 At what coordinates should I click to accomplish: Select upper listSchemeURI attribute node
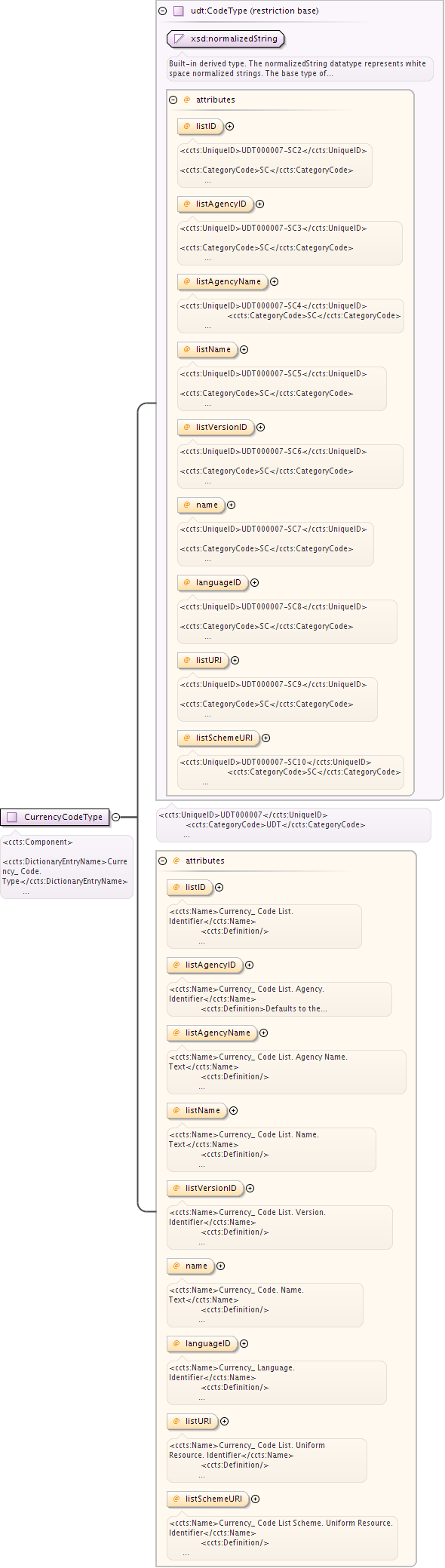[219, 738]
